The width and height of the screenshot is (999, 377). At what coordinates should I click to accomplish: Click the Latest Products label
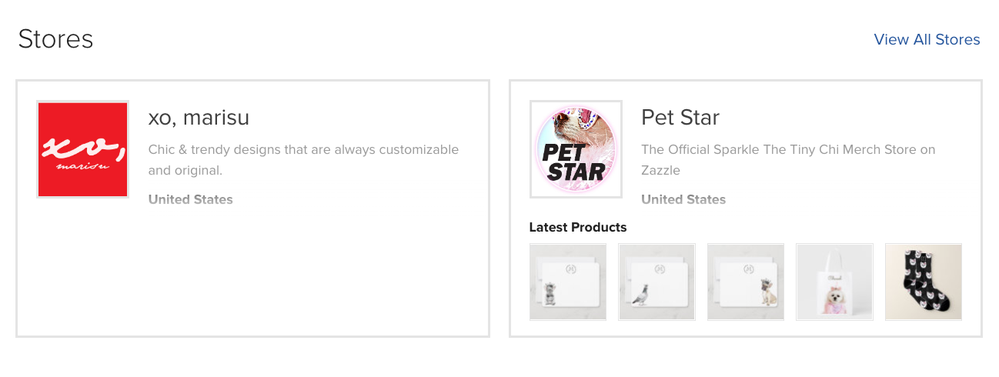[578, 227]
